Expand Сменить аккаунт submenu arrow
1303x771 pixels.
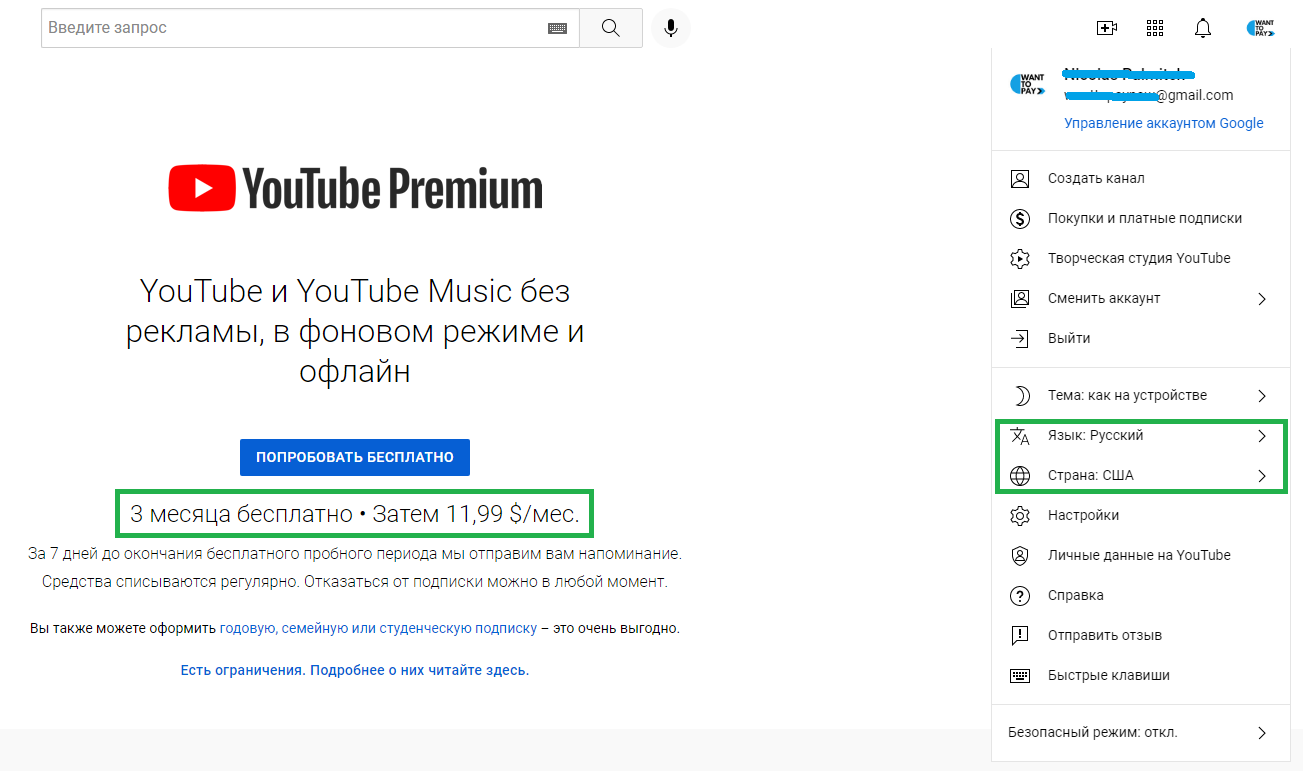pyautogui.click(x=1262, y=299)
